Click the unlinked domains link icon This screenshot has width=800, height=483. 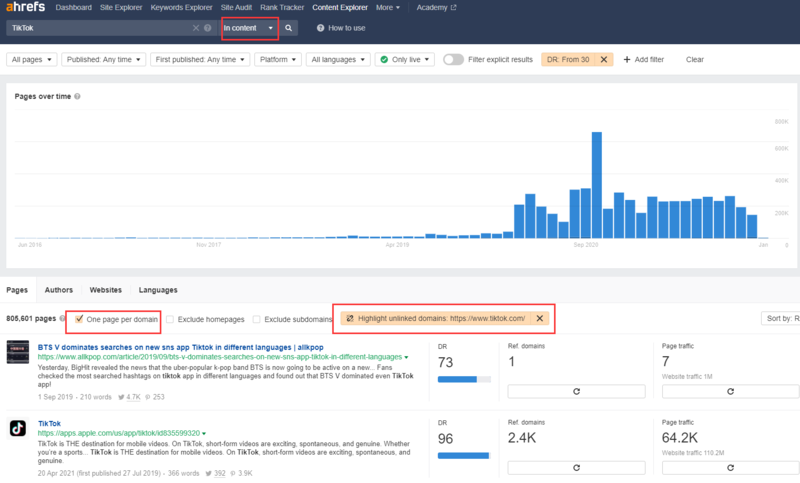pos(350,318)
